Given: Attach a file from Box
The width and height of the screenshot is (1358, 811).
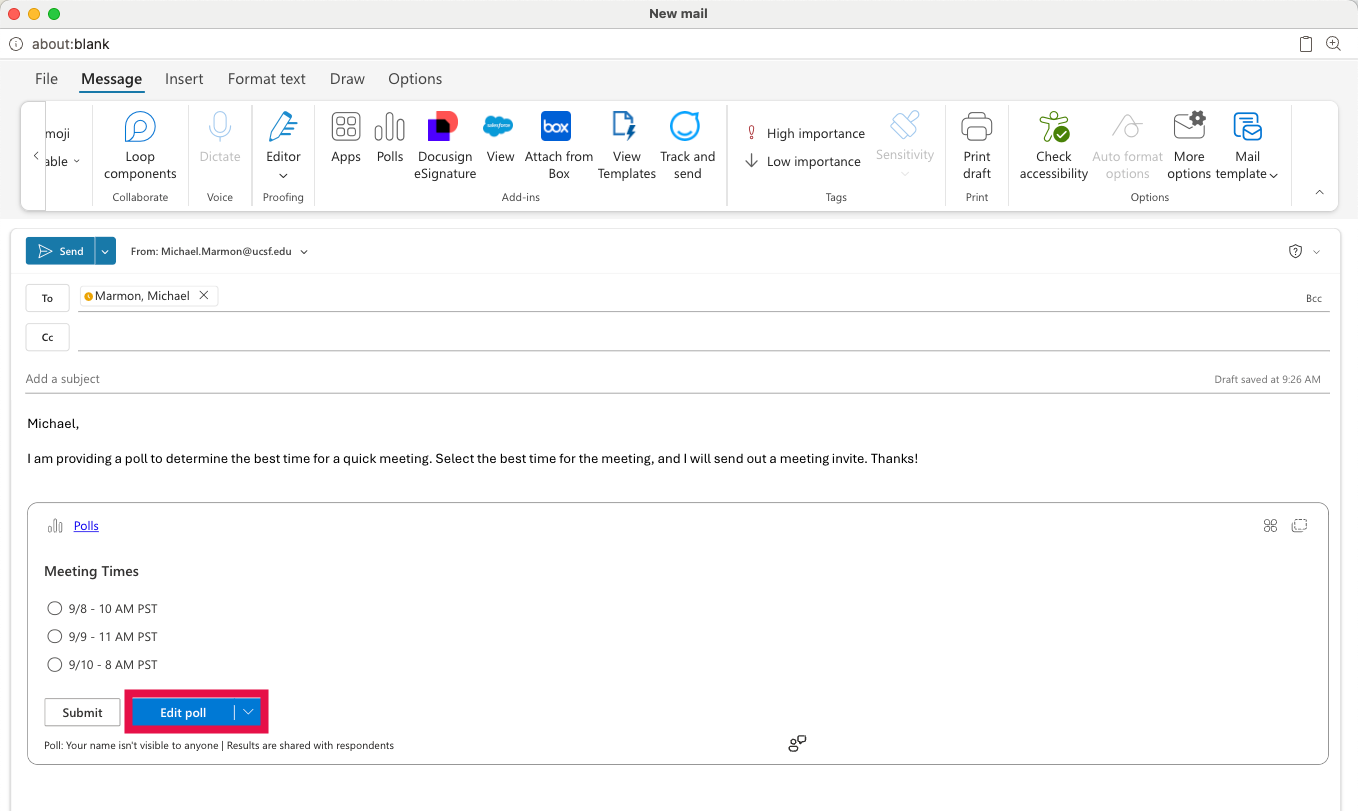Looking at the screenshot, I should [558, 146].
